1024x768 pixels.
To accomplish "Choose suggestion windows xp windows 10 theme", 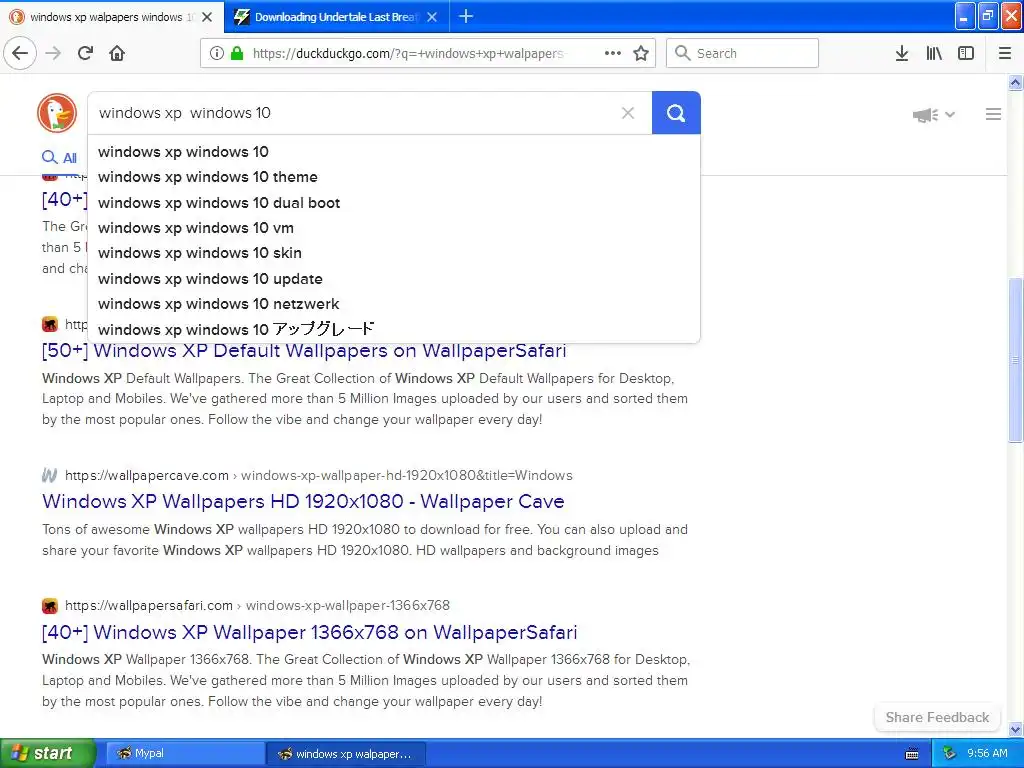I will 394,177.
